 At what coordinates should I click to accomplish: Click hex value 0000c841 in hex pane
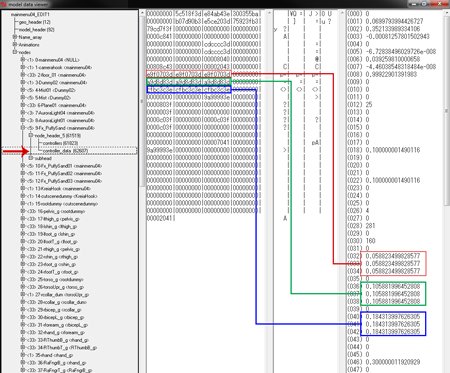coord(159,36)
